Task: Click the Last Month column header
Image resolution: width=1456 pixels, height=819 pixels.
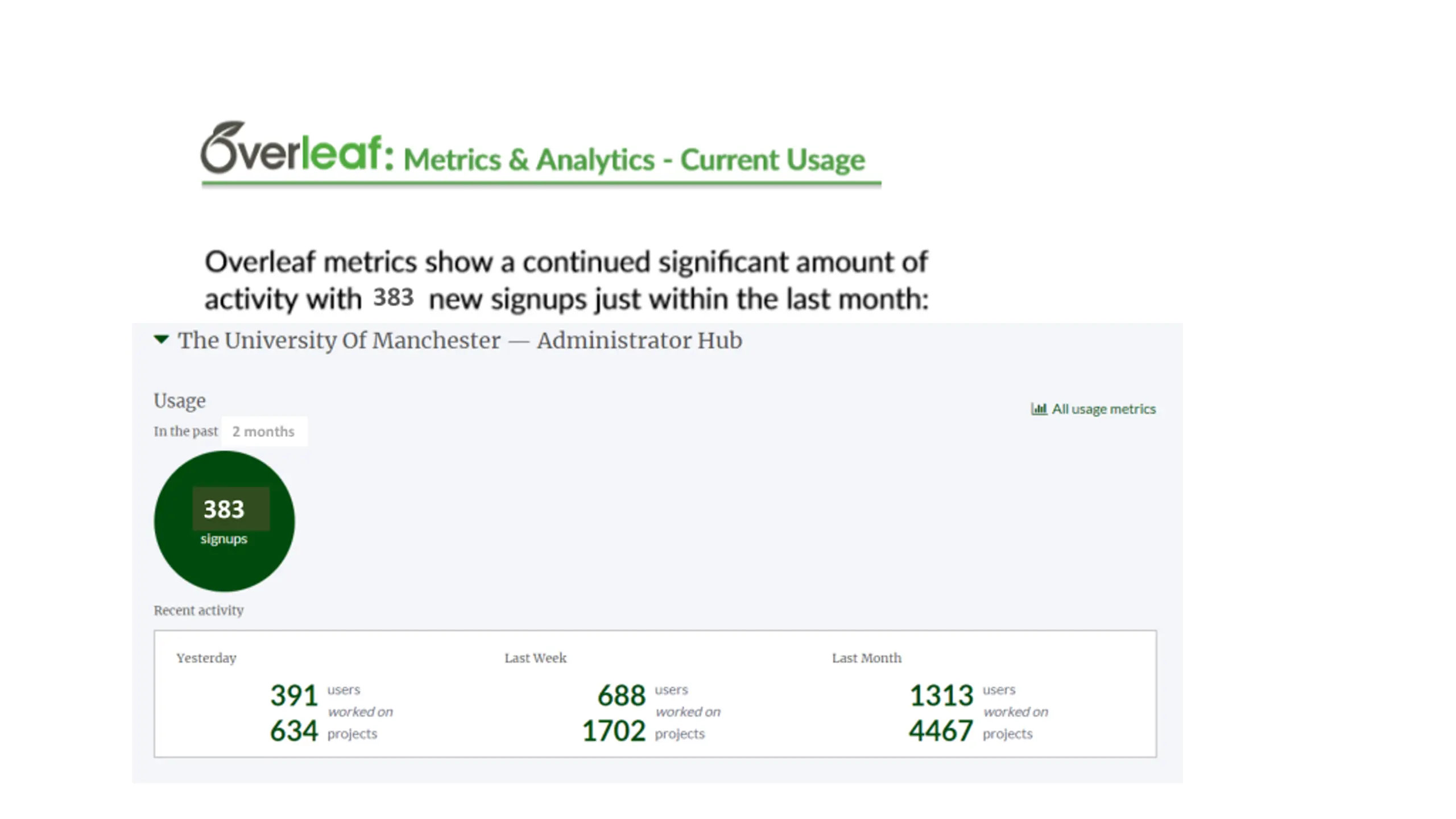Action: click(x=867, y=658)
